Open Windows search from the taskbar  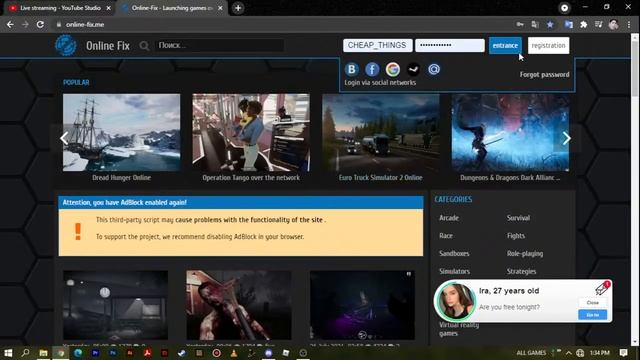point(25,353)
